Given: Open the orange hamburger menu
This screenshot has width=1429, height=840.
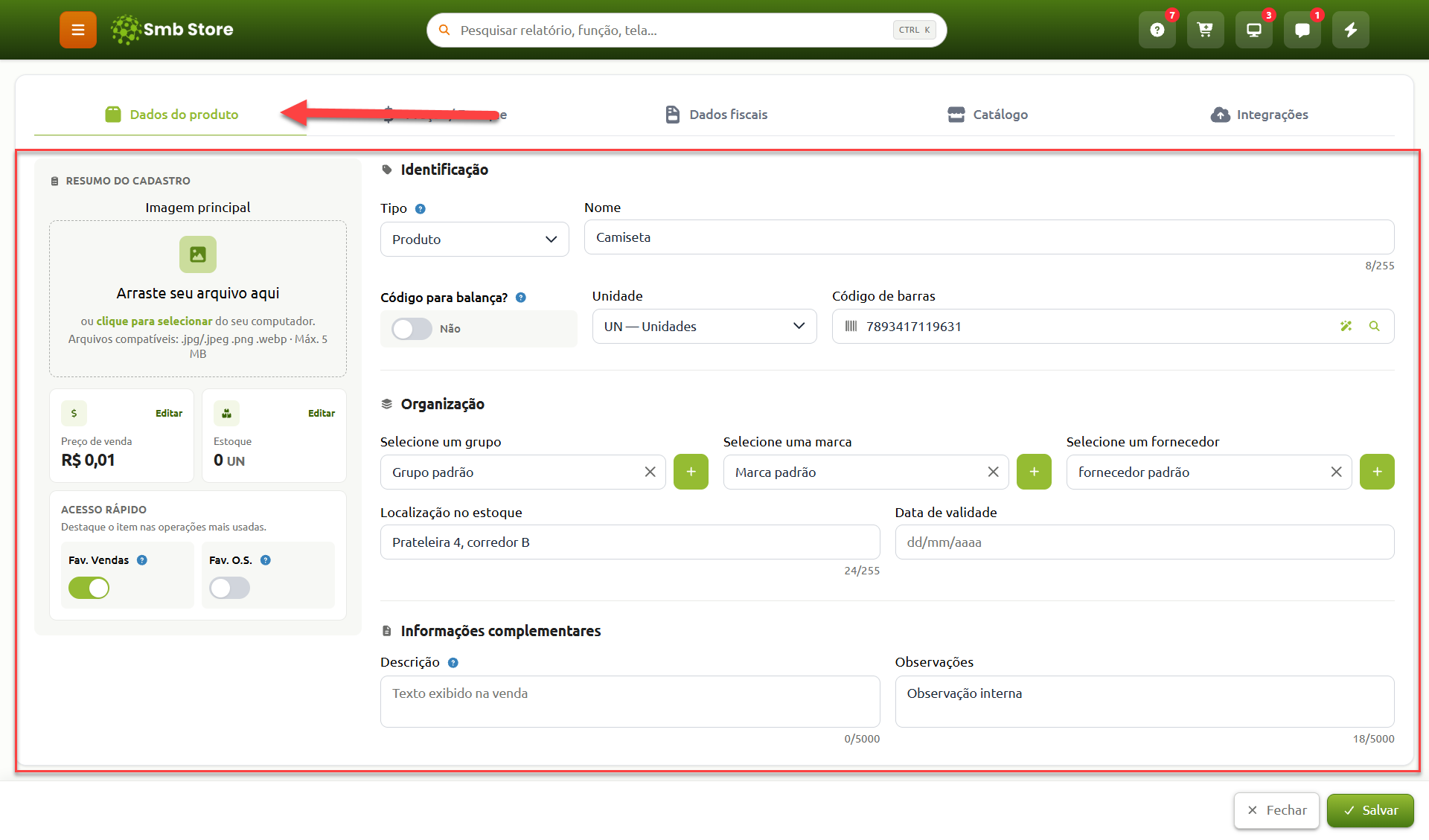Looking at the screenshot, I should pyautogui.click(x=78, y=30).
